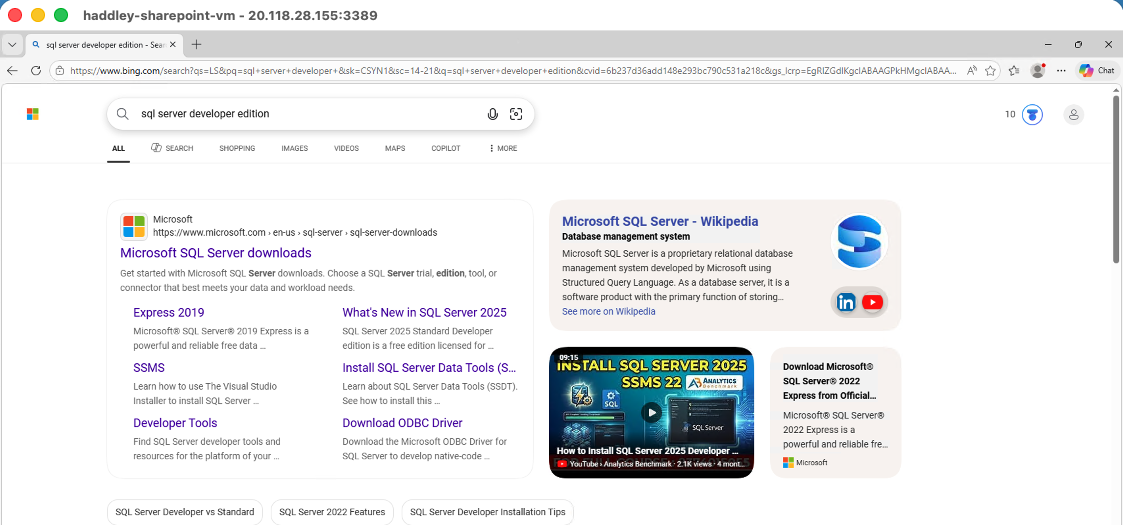
Task: Open Microsoft SQL Server - Wikipedia heading
Action: click(x=660, y=221)
